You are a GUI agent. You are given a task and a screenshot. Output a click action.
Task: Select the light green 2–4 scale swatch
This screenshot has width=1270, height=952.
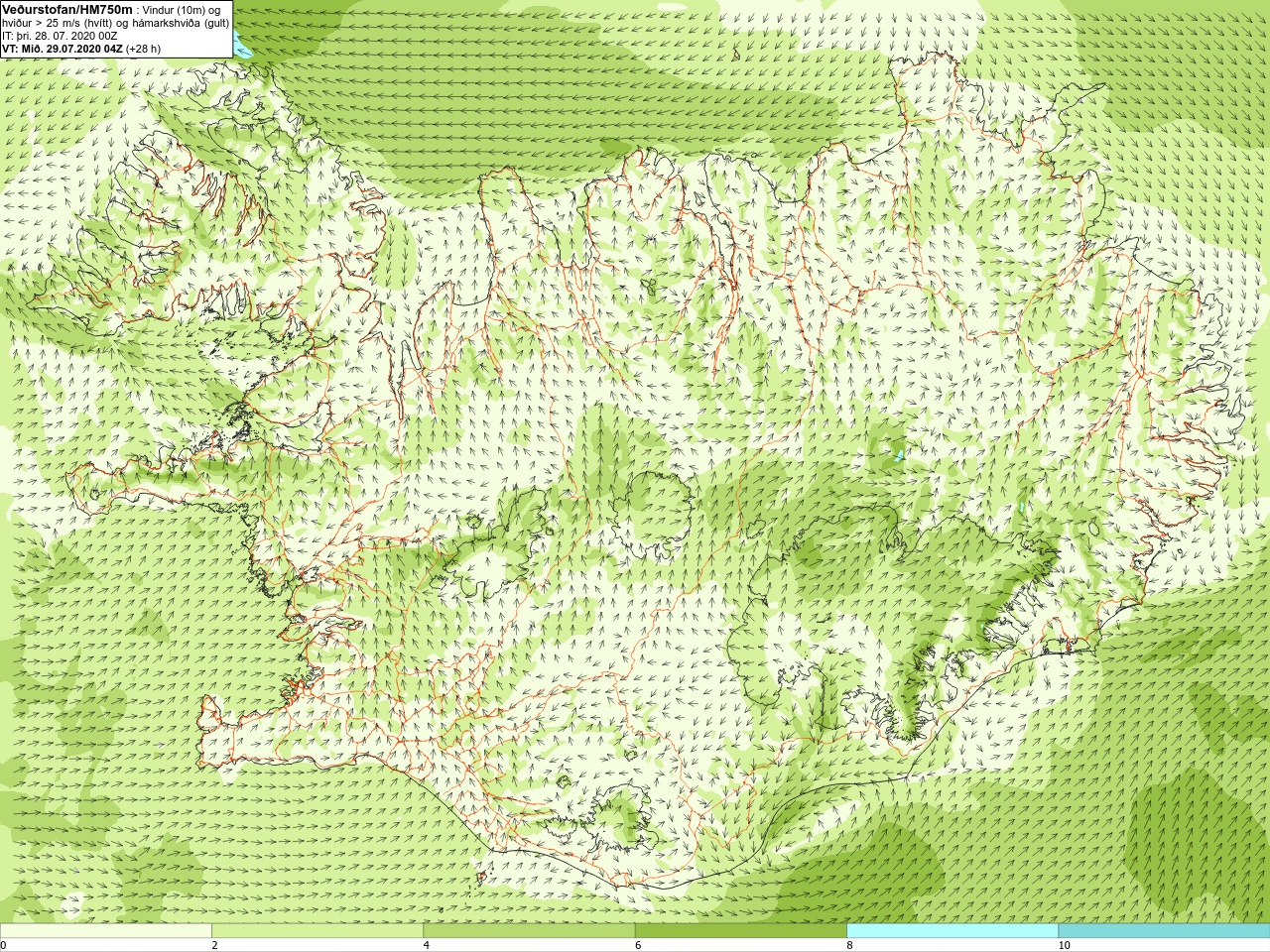317,931
